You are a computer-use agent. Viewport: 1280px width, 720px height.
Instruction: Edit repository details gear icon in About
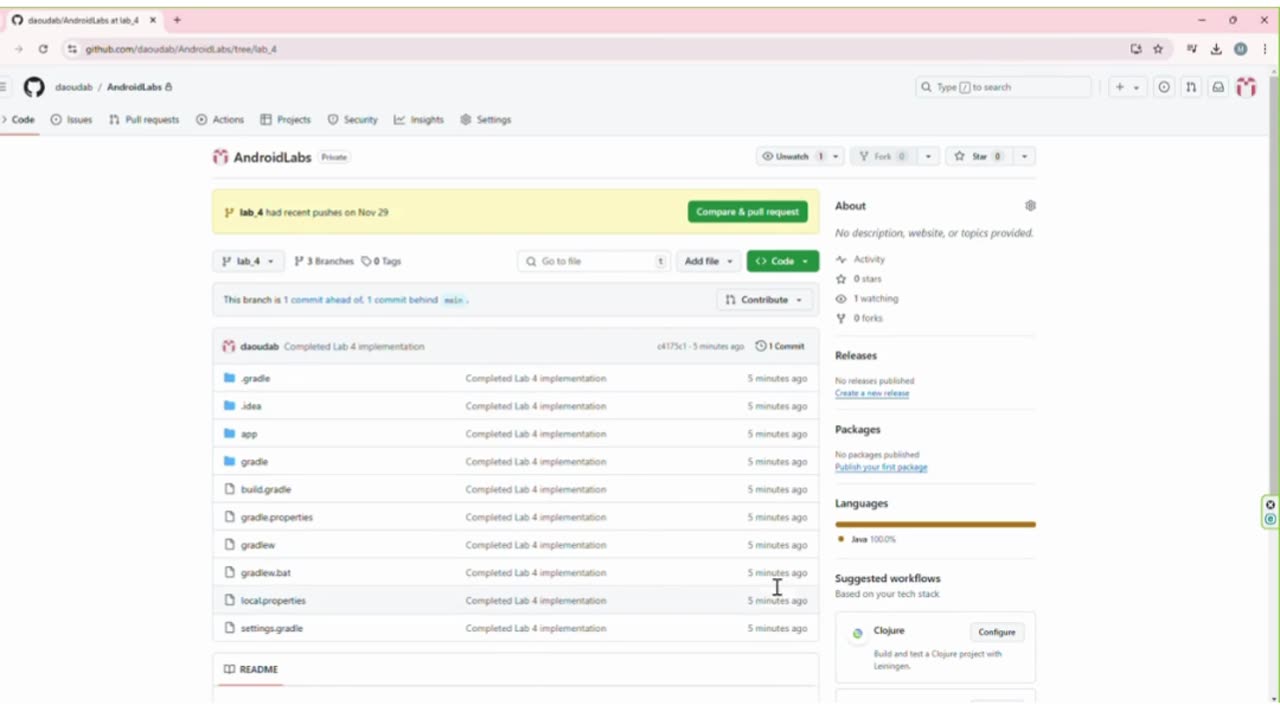(x=1030, y=206)
